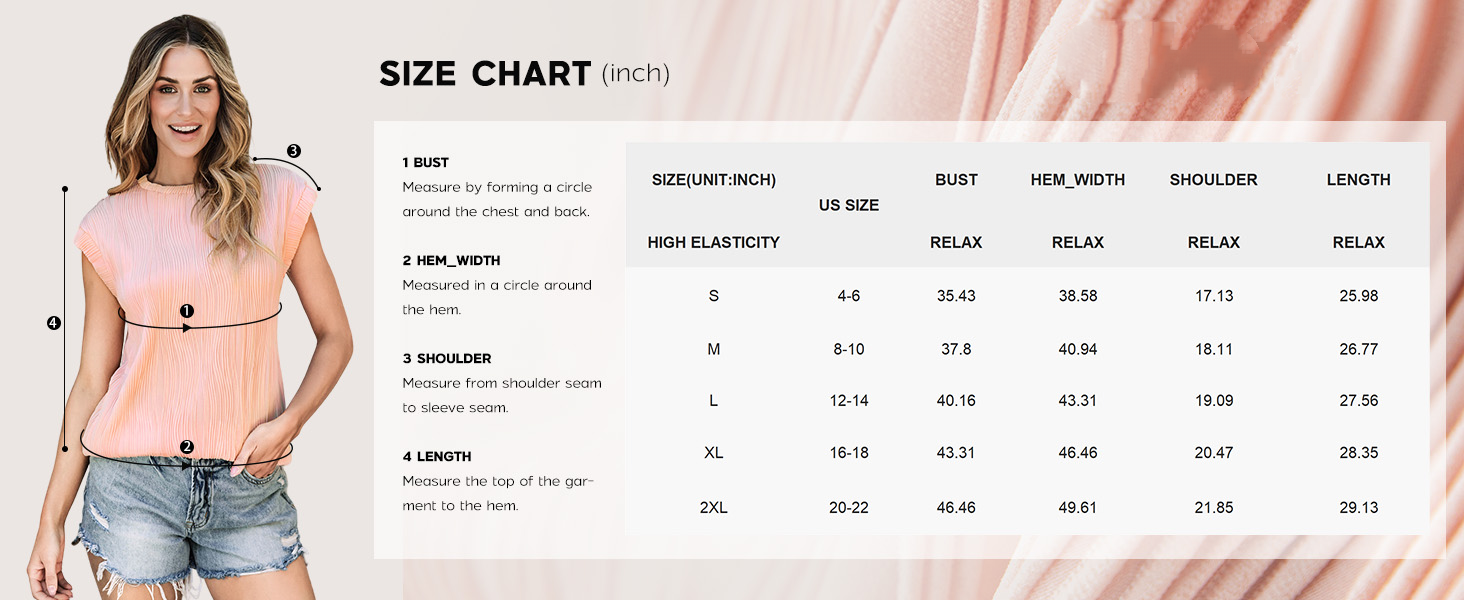Click the number 4 length marker
This screenshot has height=600, width=1464.
pyautogui.click(x=54, y=322)
